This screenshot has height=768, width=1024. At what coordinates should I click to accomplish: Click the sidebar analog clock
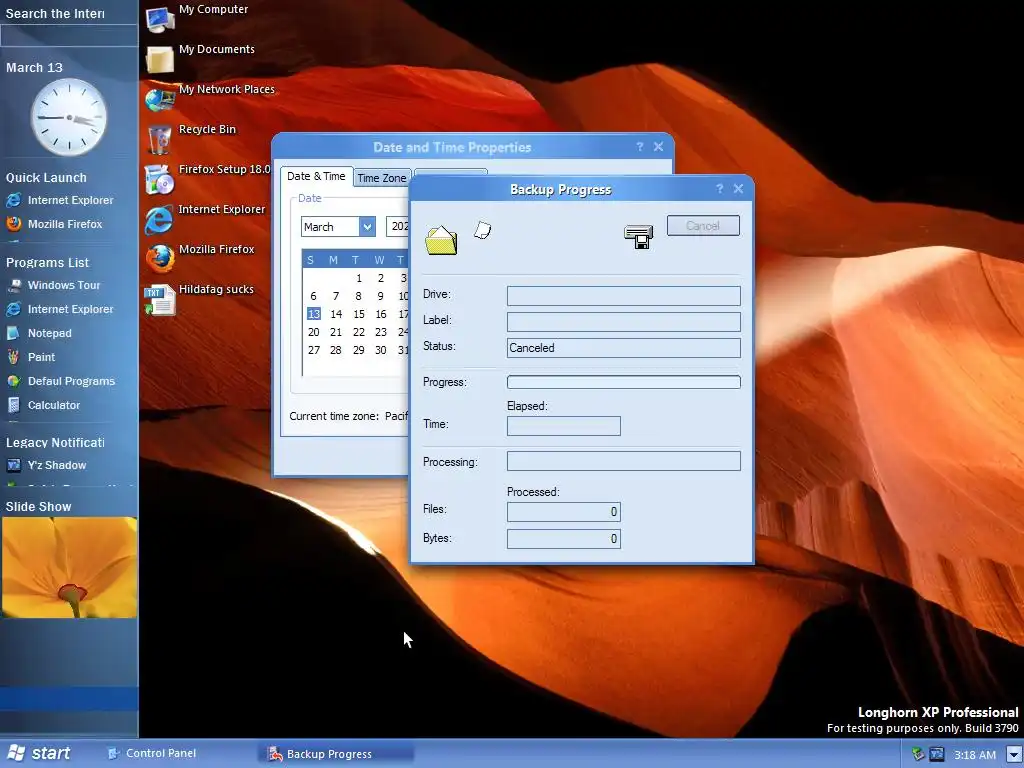click(x=69, y=118)
